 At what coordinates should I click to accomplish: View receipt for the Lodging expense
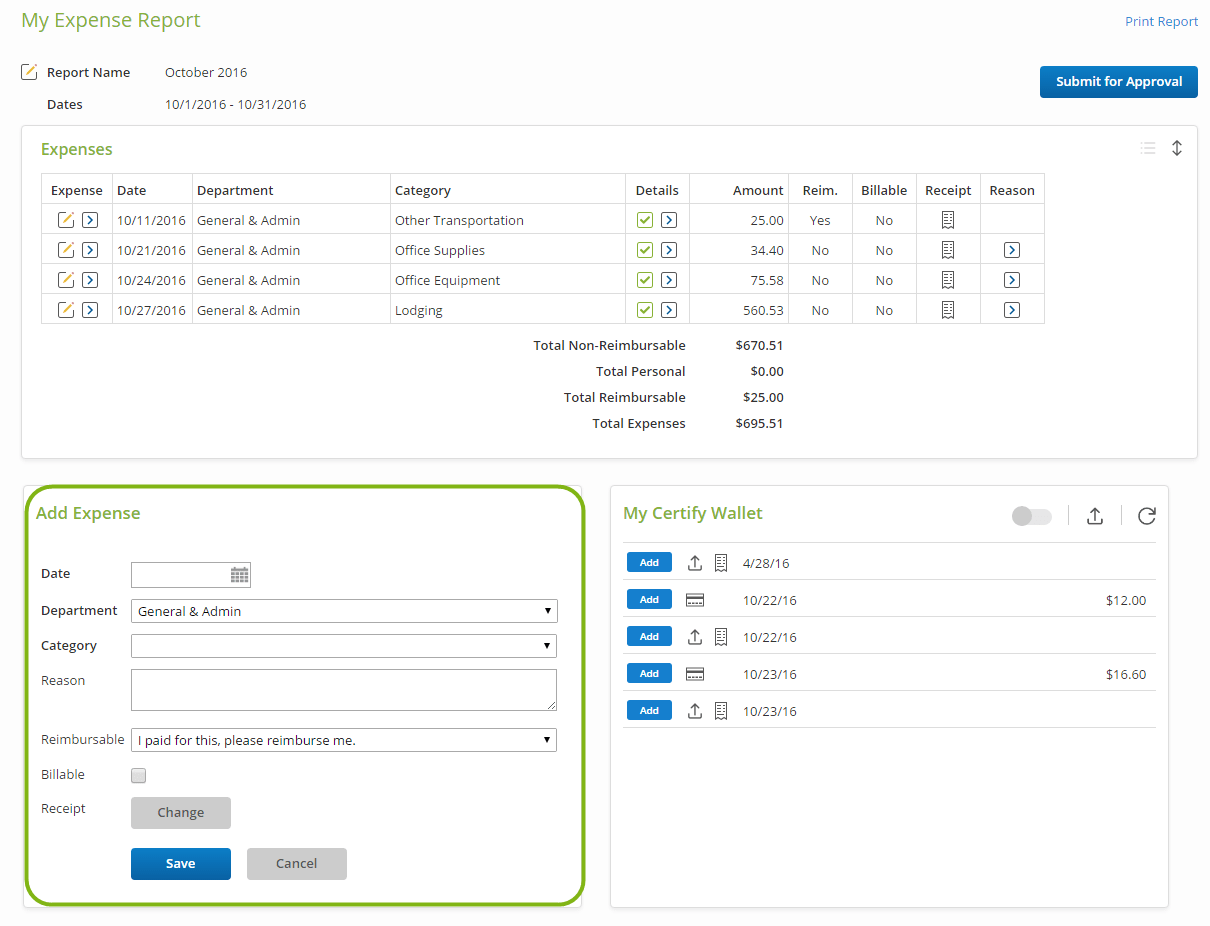coord(948,310)
